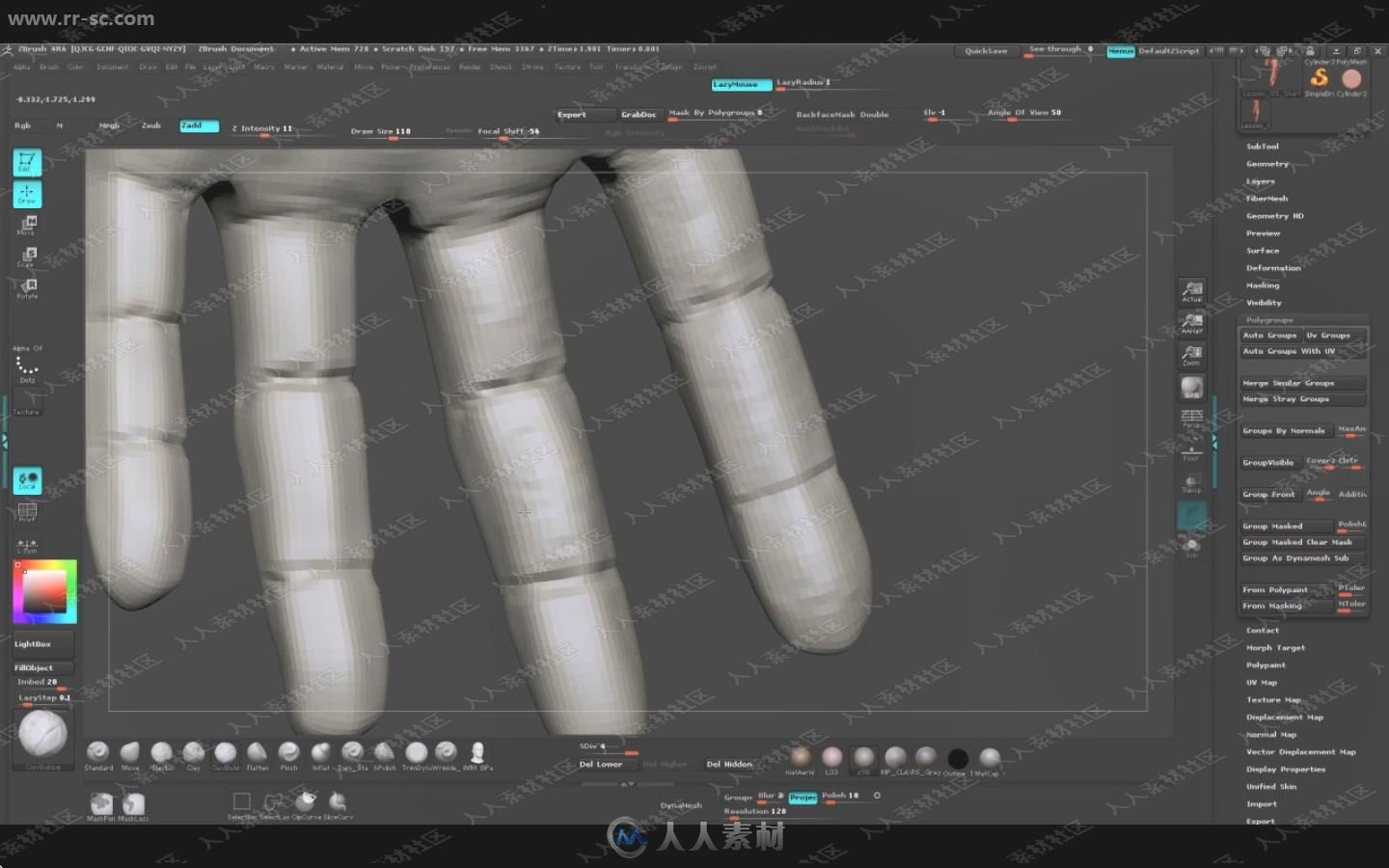Select the Move transform tool icon
Image resolution: width=1389 pixels, height=868 pixels.
click(x=27, y=225)
